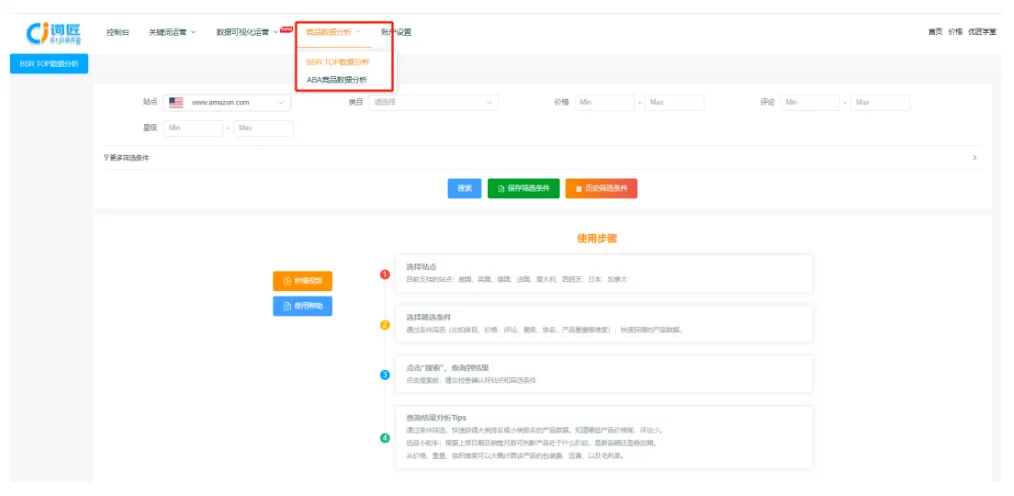Click the 查询结果分析Tips card title

coord(436,418)
